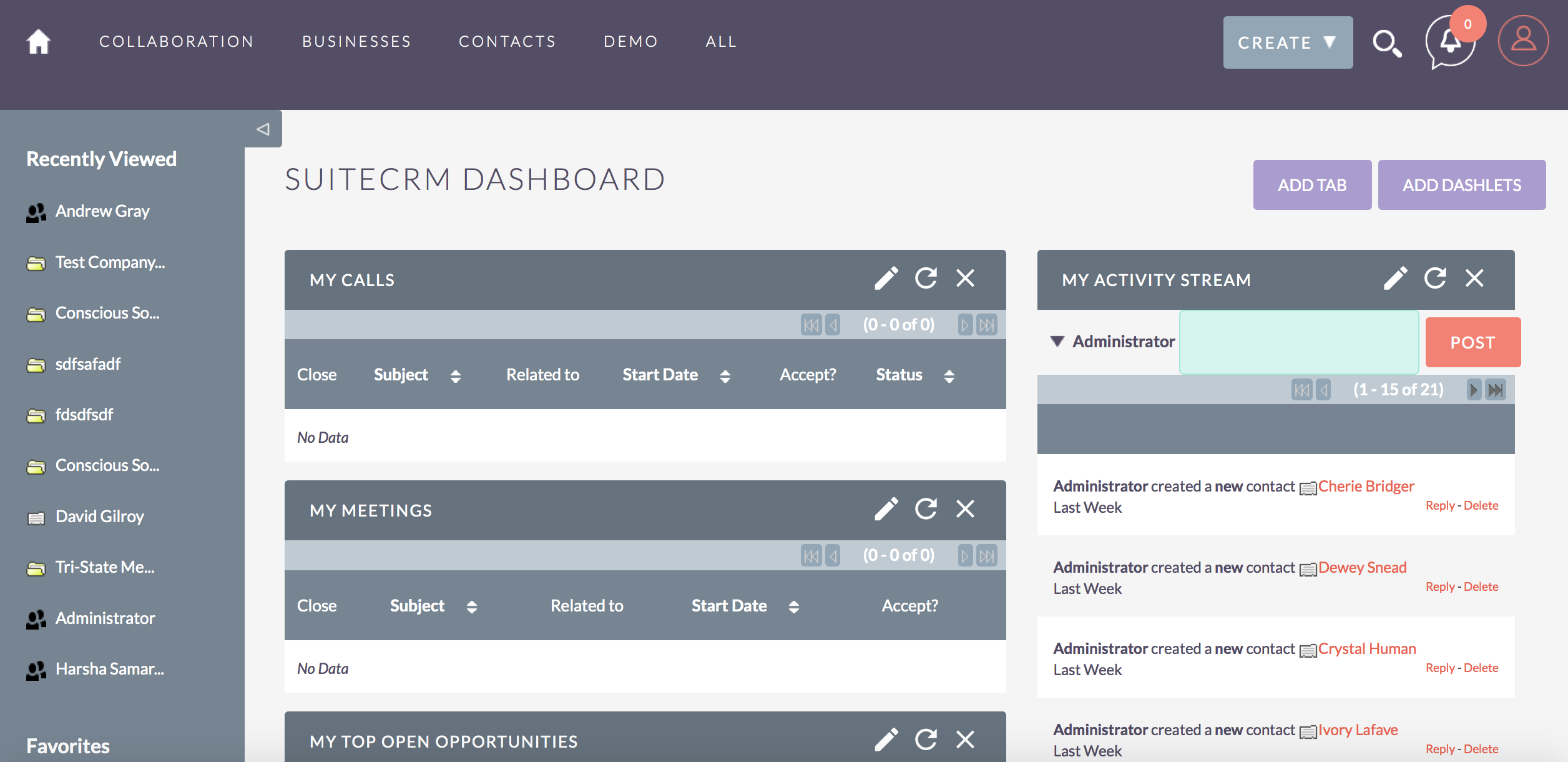Expand the Start Date sort arrow in MY CALLS

[x=726, y=374]
